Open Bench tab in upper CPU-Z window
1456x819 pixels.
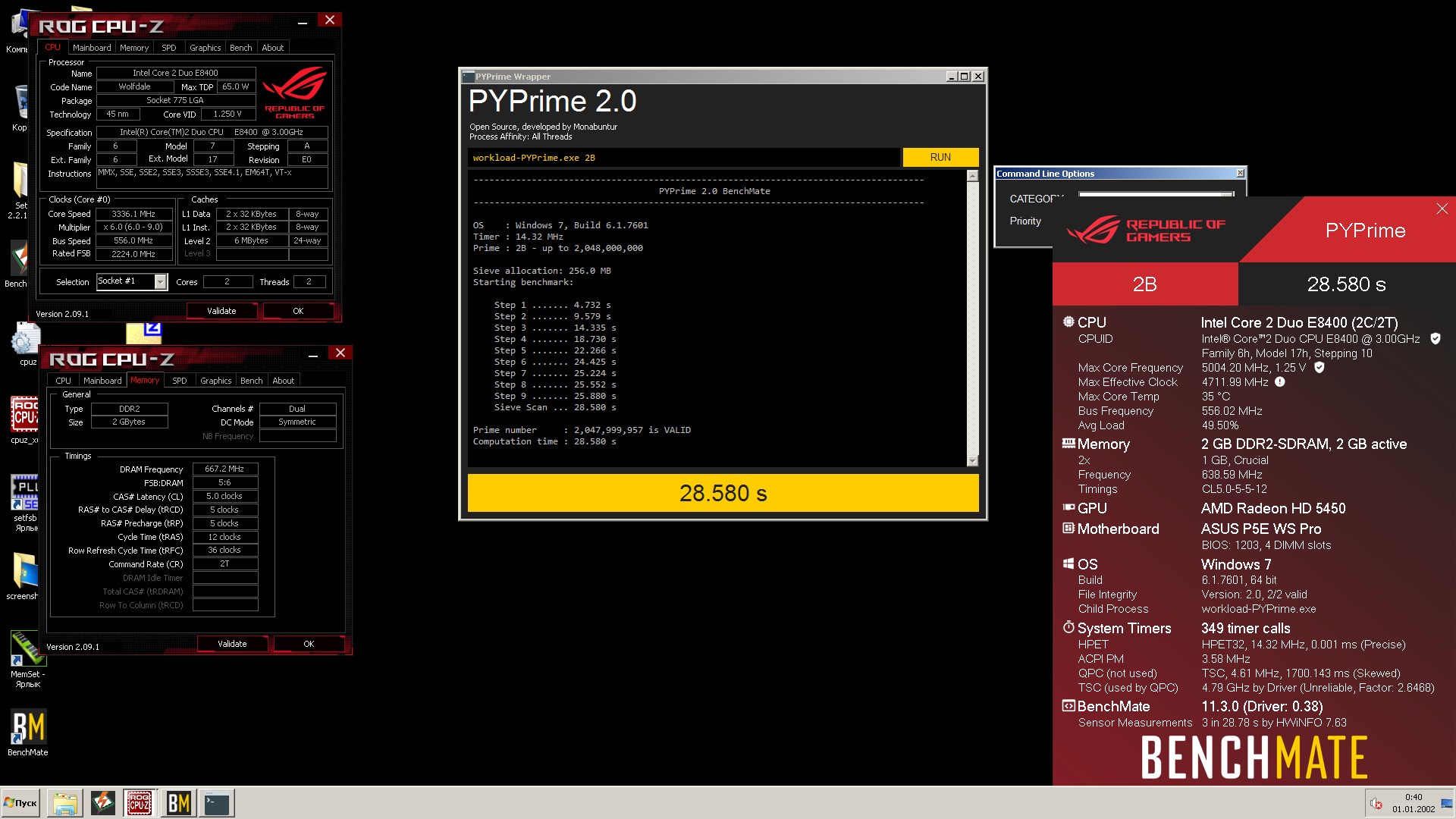click(241, 48)
